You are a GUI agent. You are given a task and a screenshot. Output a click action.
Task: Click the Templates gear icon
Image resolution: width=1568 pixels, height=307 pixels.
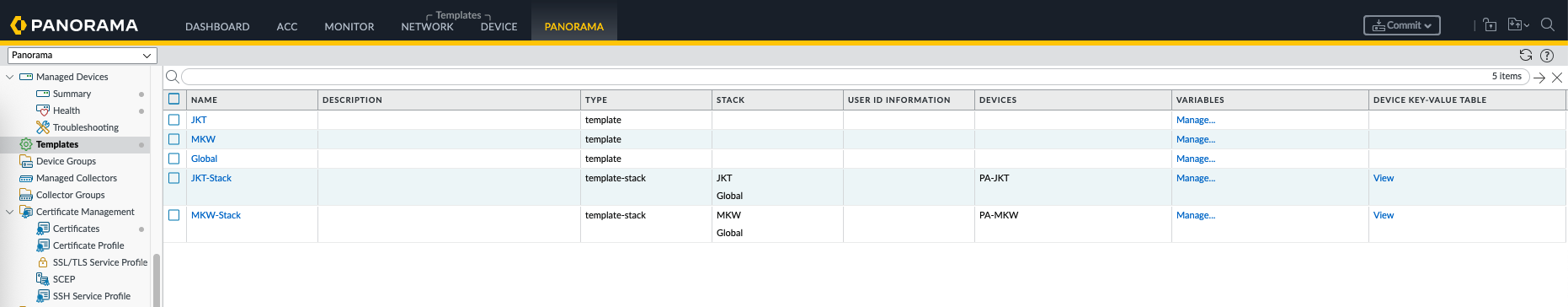coord(26,144)
